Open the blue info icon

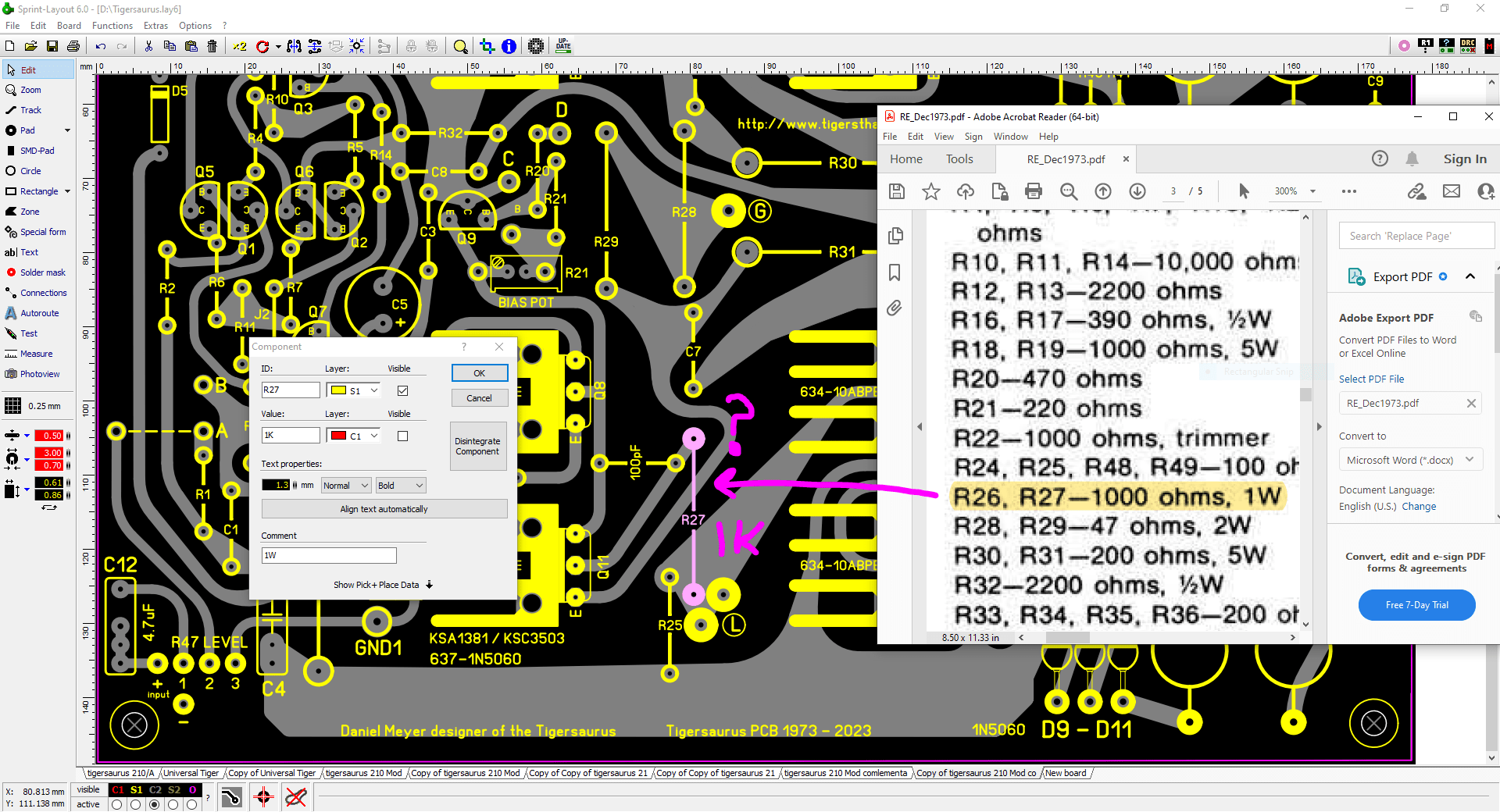click(509, 46)
